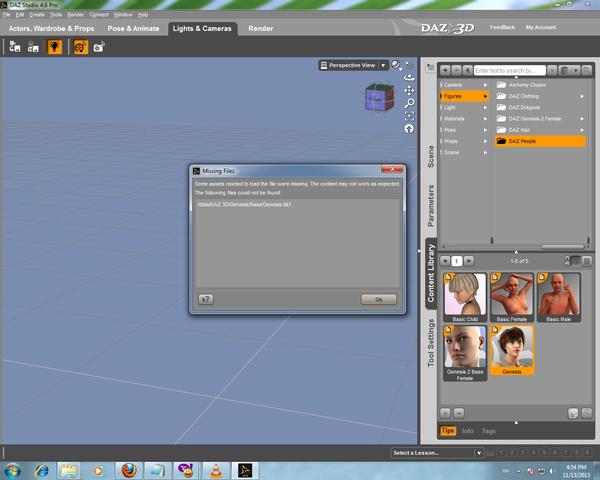Click the first scene load toolbar icon

point(15,47)
